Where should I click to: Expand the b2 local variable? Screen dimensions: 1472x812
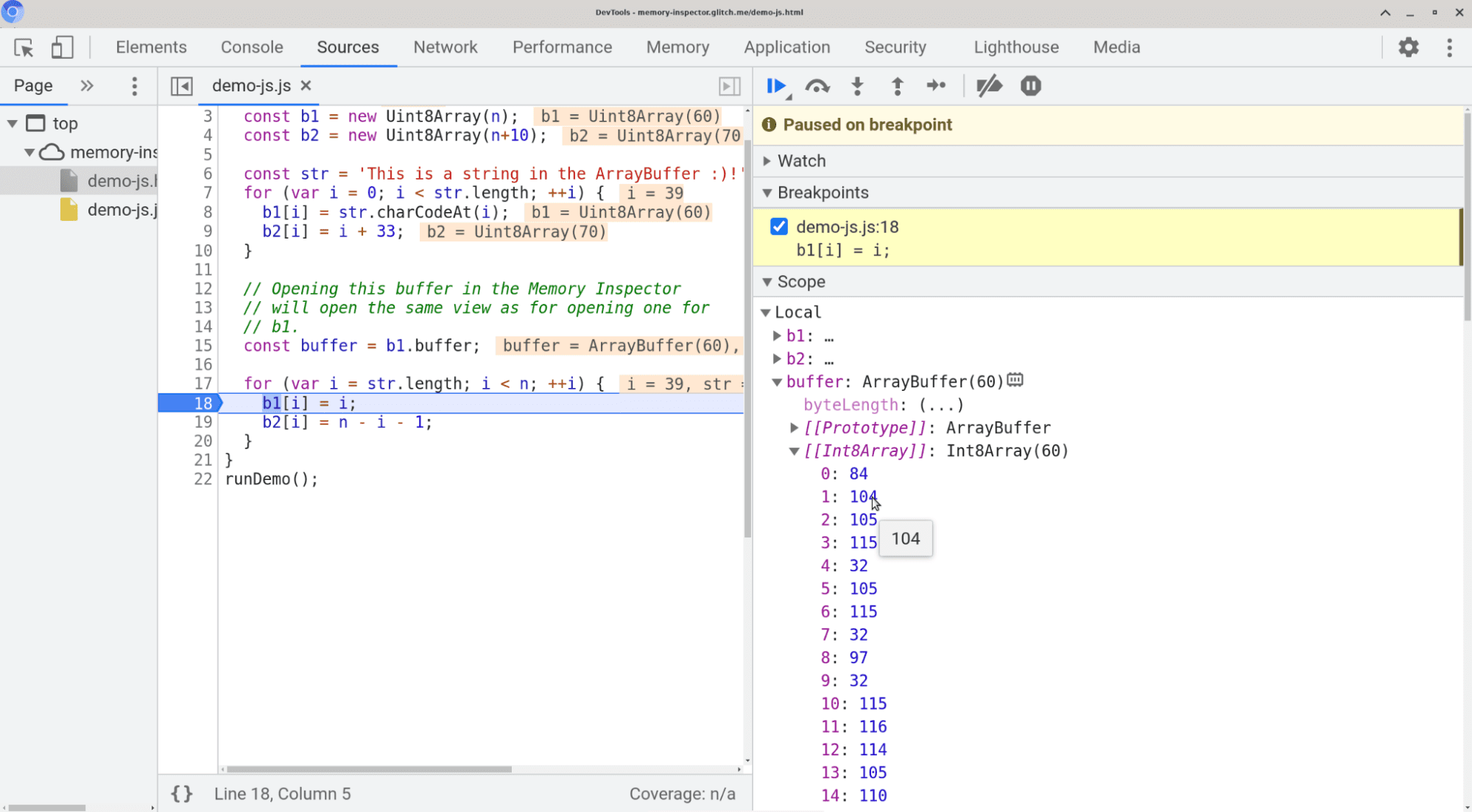click(x=779, y=358)
